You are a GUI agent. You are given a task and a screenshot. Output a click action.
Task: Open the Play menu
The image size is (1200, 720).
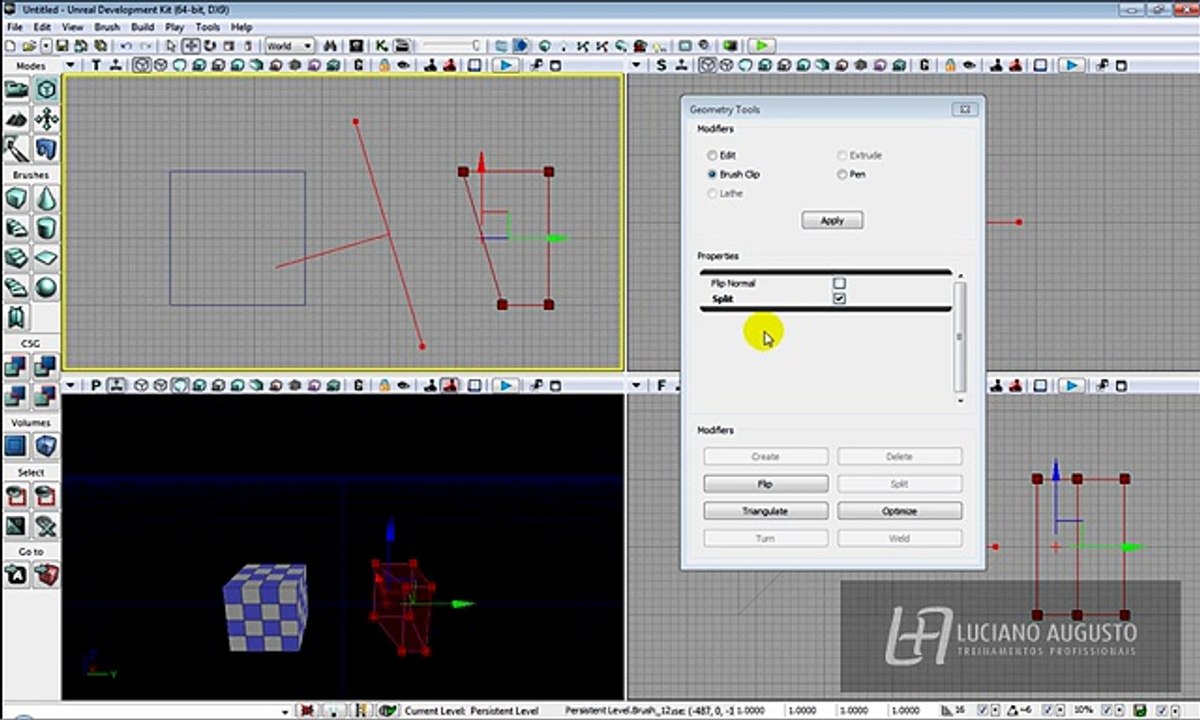point(174,27)
